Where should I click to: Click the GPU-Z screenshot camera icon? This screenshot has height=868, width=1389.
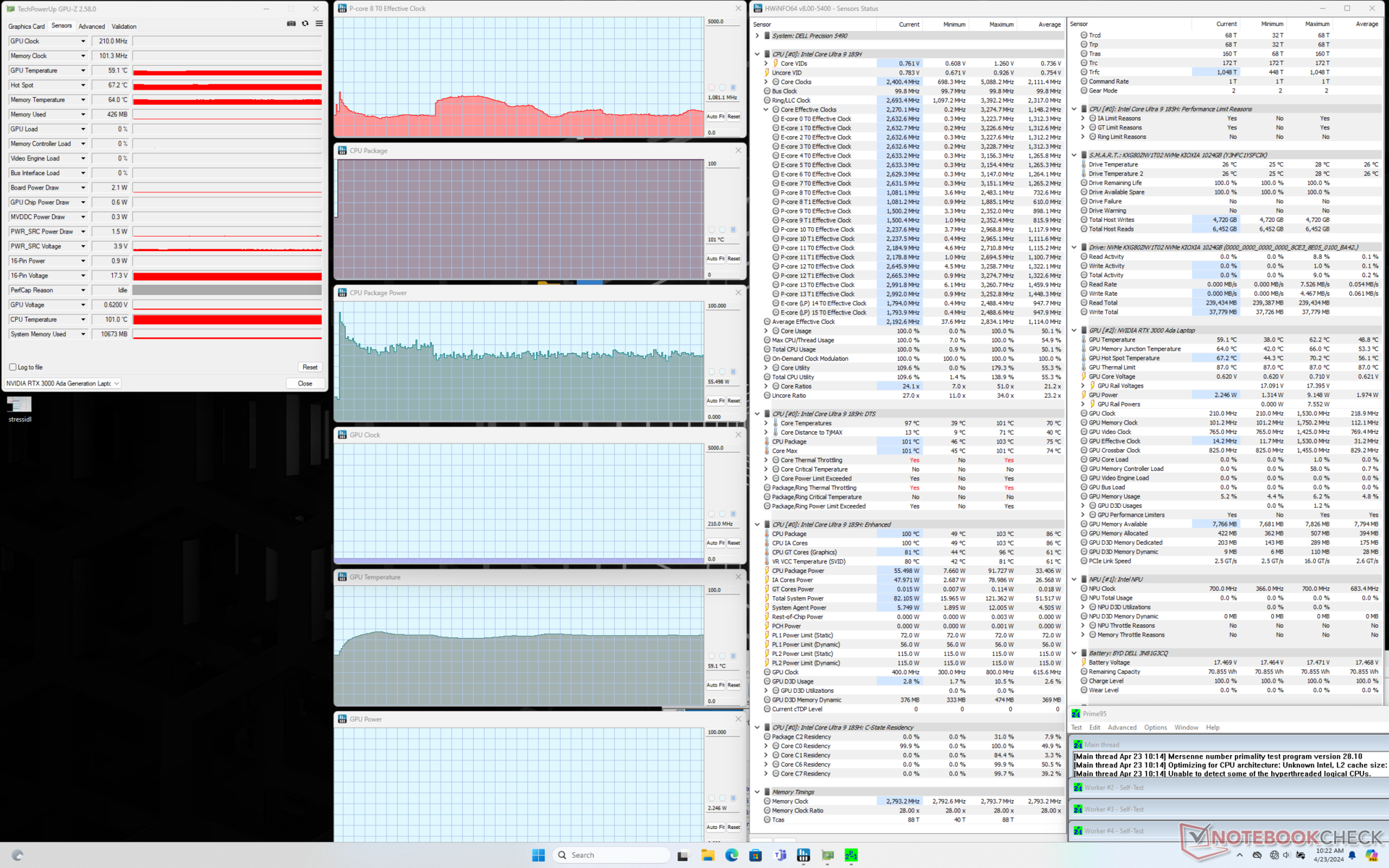[291, 24]
